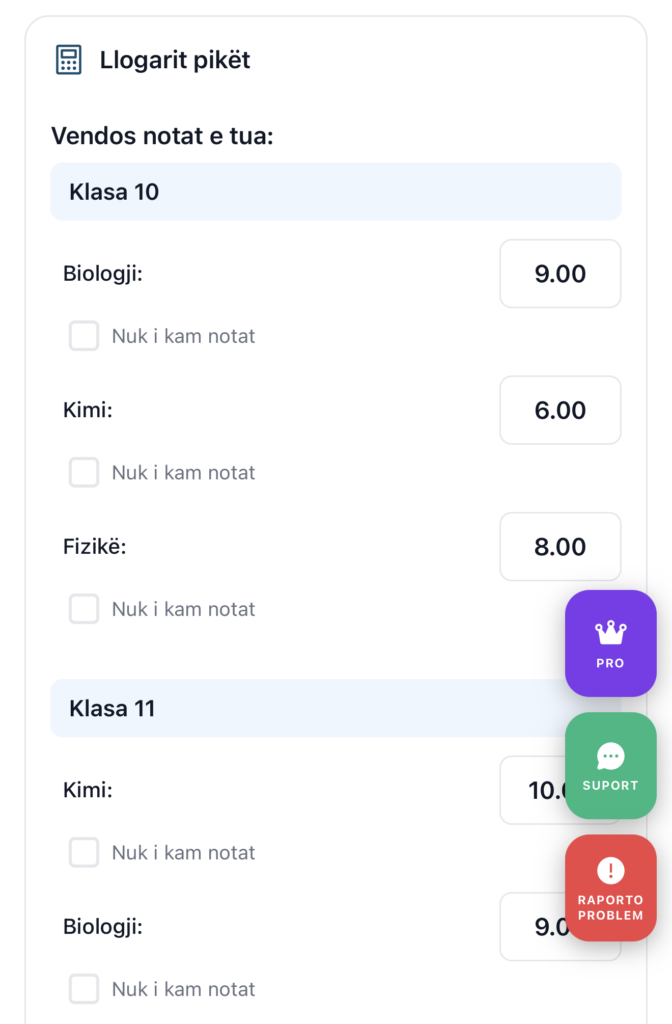672x1024 pixels.
Task: Enable 'Nuk i kam notat' under Klasa 11 Kimi
Action: (x=84, y=852)
